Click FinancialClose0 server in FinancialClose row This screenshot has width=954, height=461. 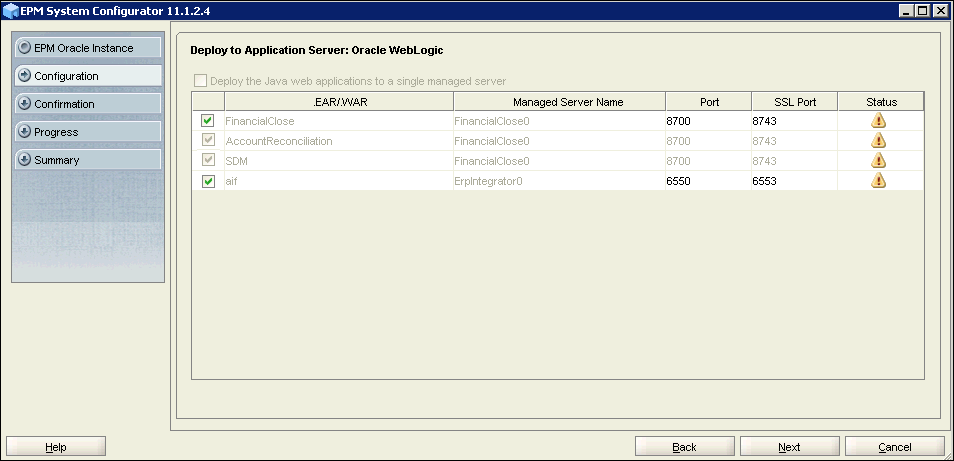(559, 121)
